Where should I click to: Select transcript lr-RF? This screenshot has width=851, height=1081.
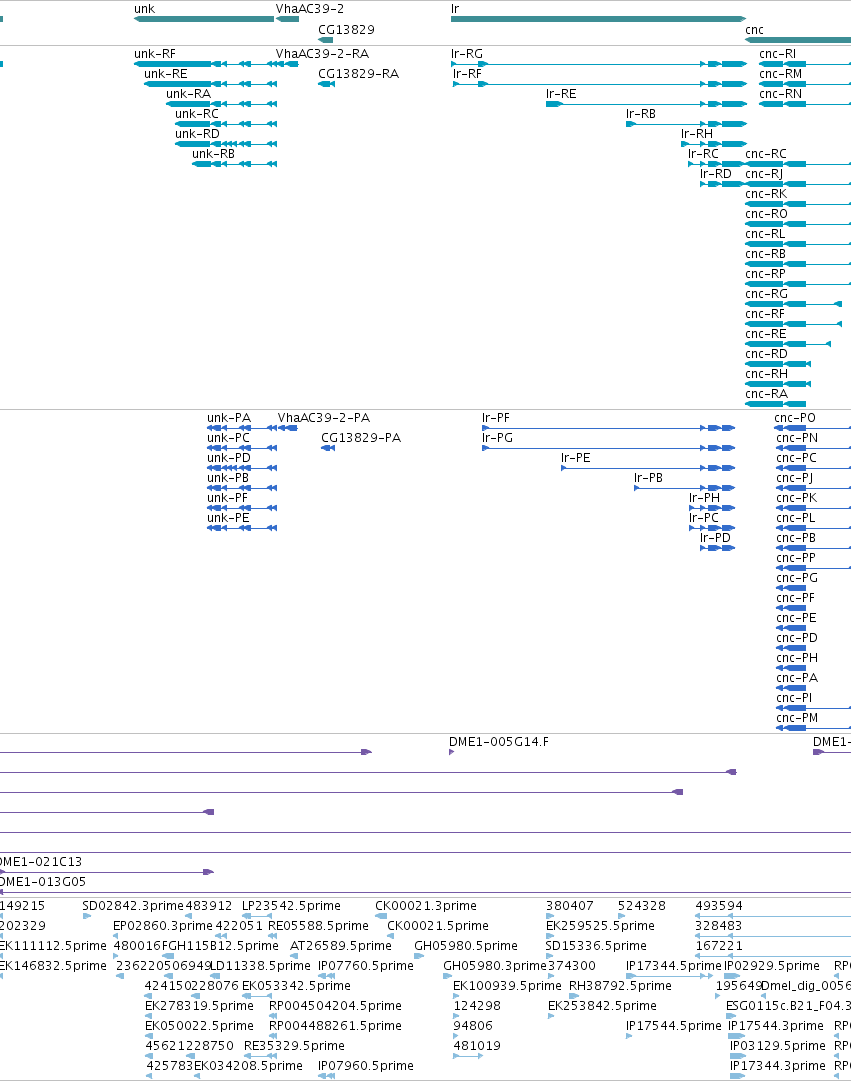468,74
